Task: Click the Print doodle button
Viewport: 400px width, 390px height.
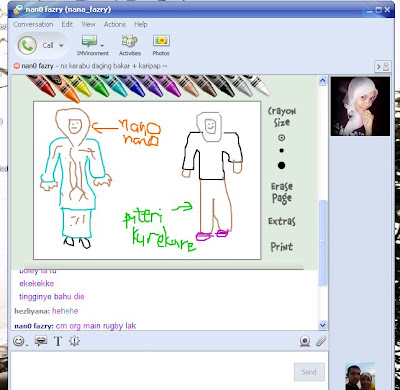Action: 282,247
